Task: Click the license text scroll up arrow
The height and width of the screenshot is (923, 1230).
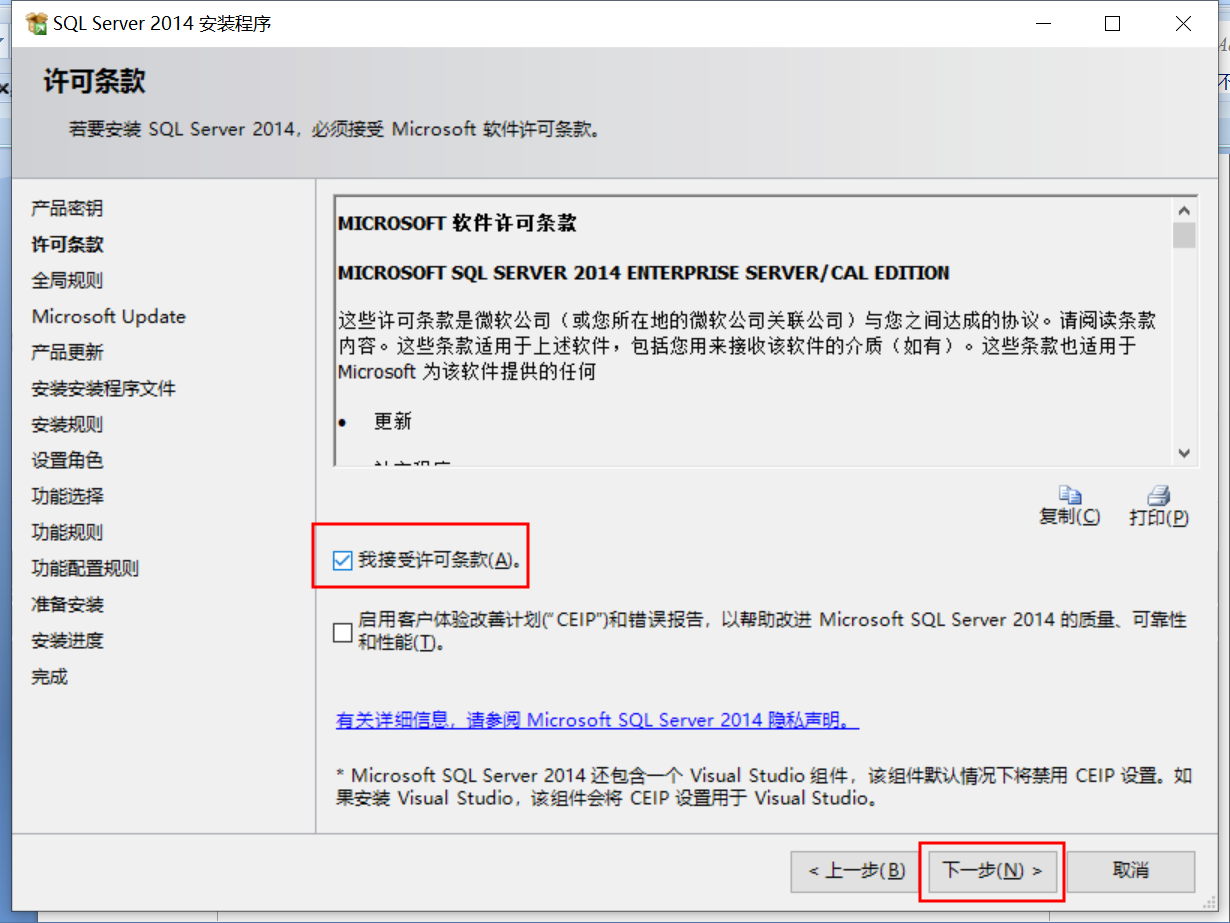Action: coord(1185,211)
